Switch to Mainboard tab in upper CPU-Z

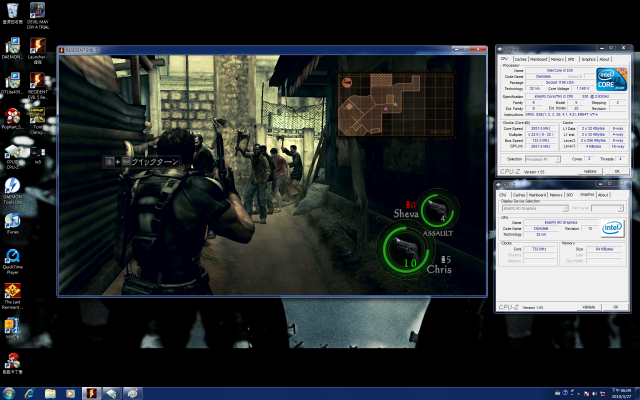pyautogui.click(x=538, y=59)
